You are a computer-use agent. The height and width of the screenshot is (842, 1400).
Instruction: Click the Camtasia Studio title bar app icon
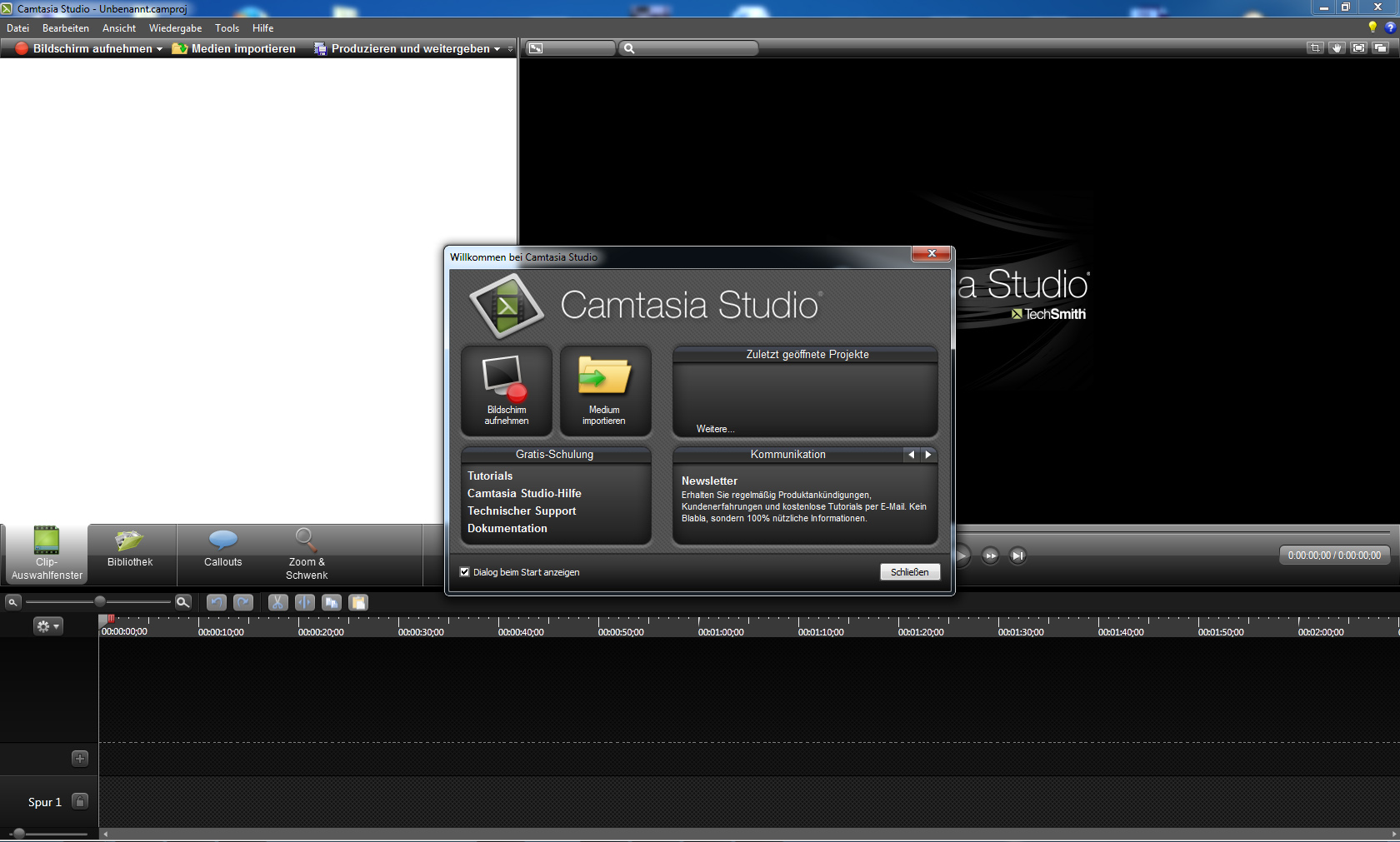point(7,8)
